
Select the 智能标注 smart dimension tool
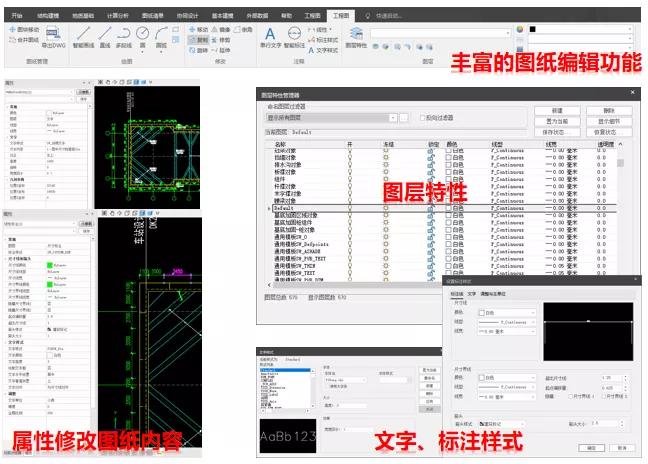coord(294,37)
